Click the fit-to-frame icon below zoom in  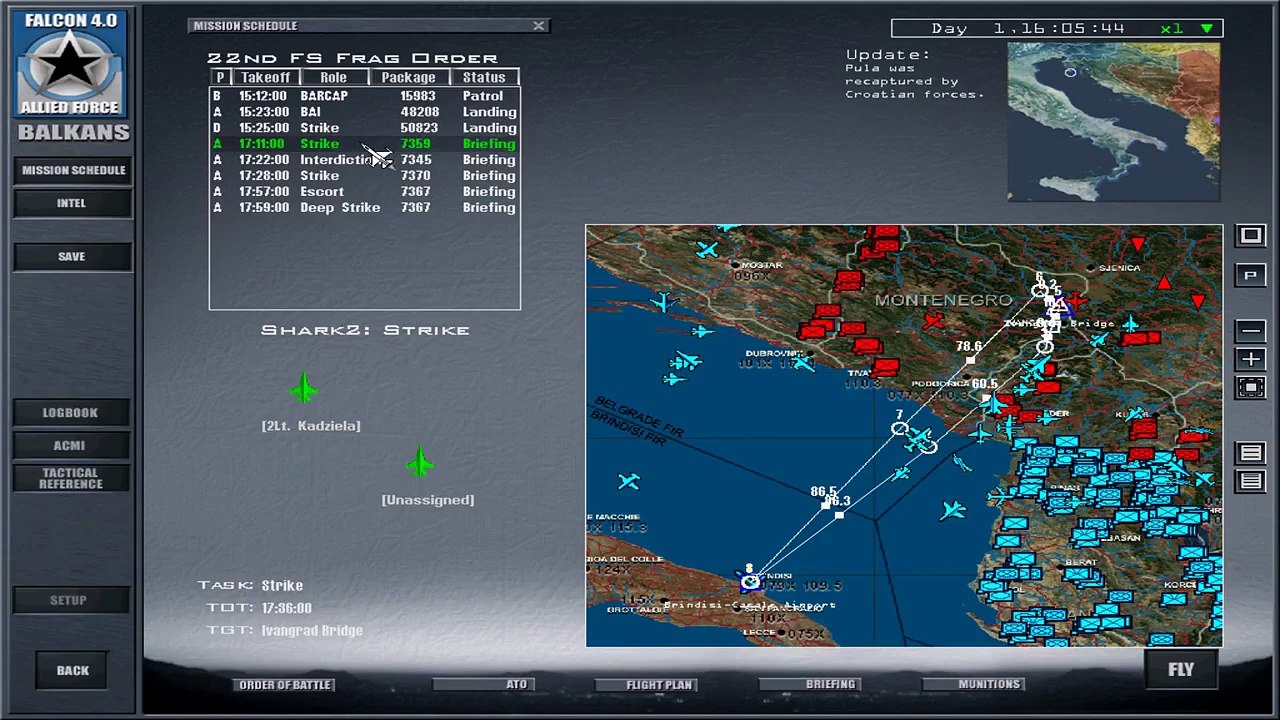tap(1251, 387)
